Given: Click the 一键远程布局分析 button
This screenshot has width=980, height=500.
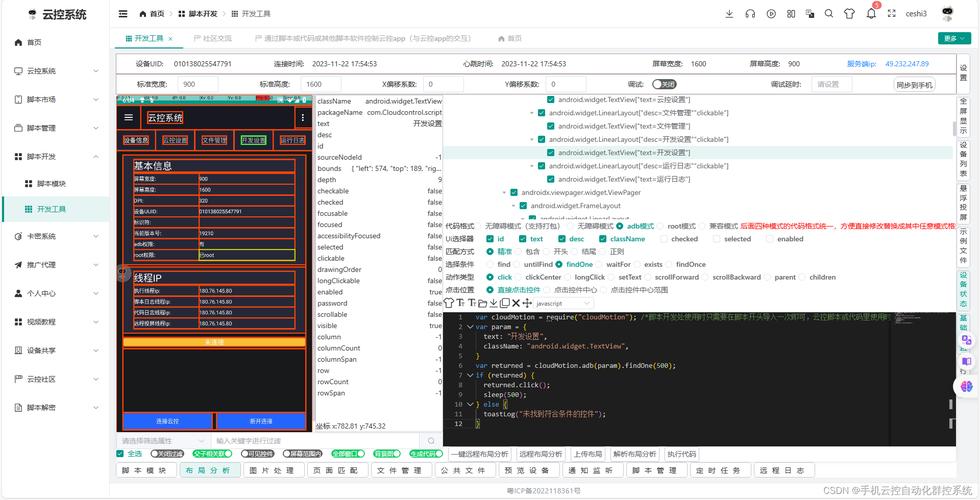Looking at the screenshot, I should coord(480,454).
